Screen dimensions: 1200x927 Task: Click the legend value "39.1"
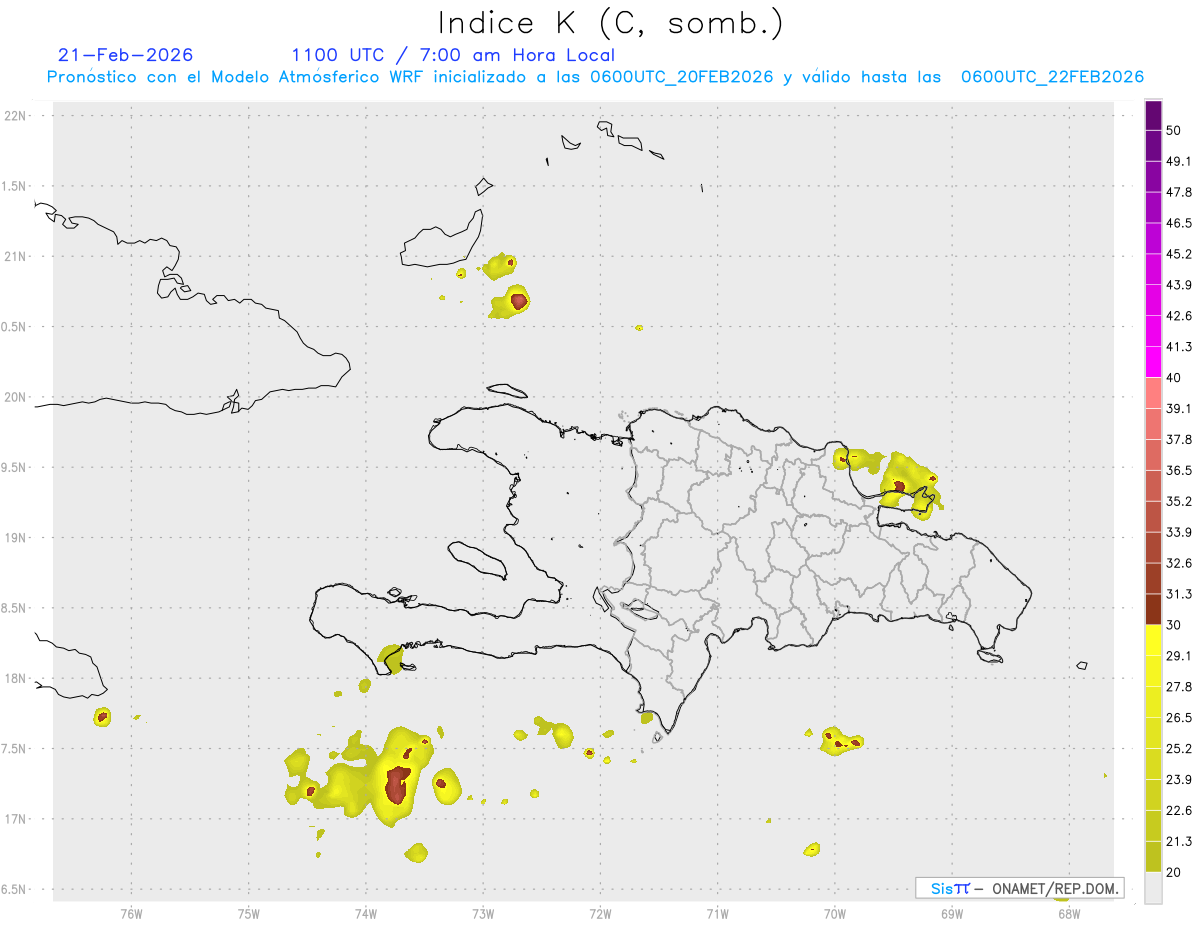(1179, 409)
